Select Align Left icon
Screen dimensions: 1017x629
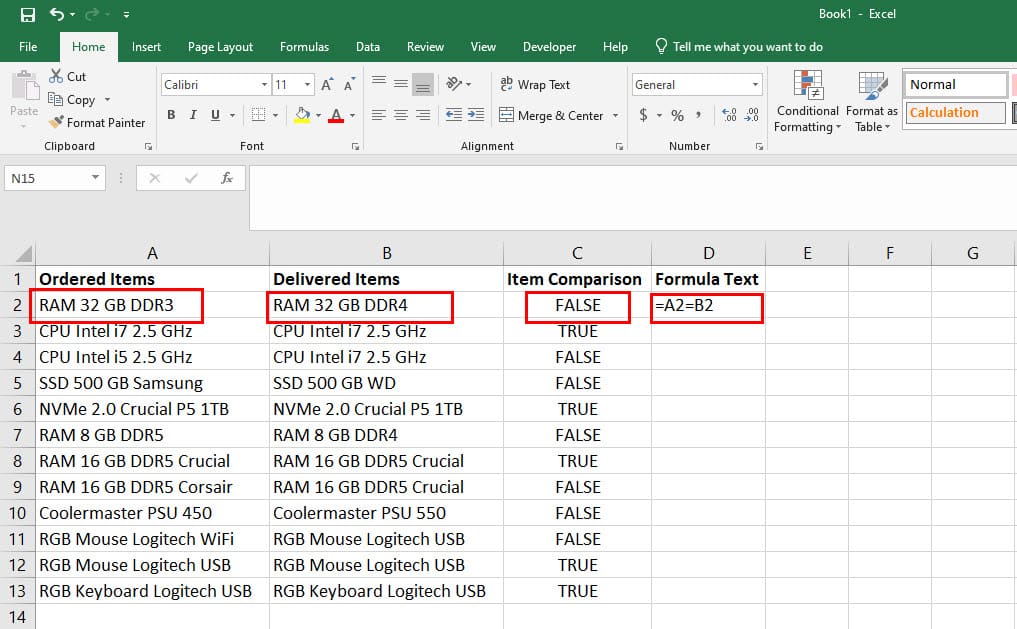pos(379,115)
